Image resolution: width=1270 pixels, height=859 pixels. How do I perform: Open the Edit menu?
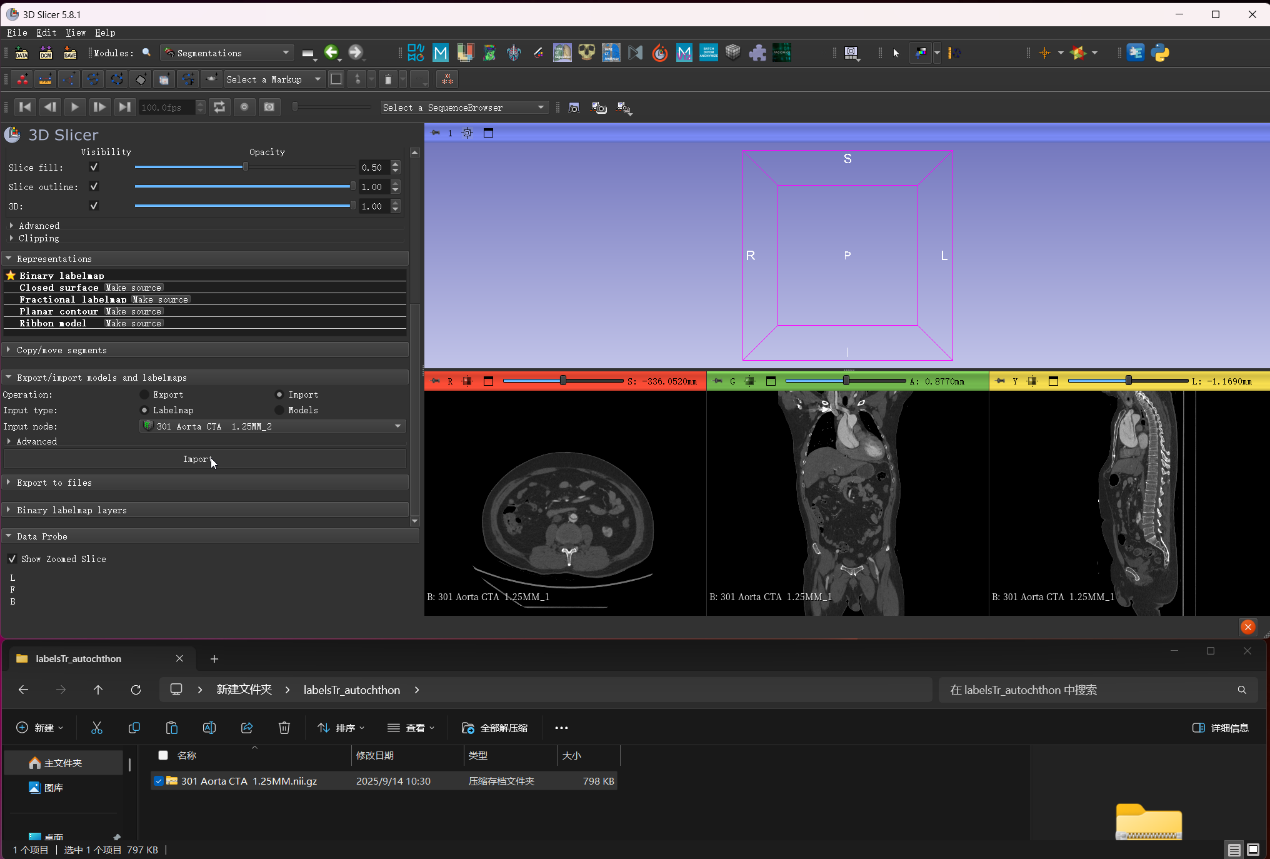46,33
